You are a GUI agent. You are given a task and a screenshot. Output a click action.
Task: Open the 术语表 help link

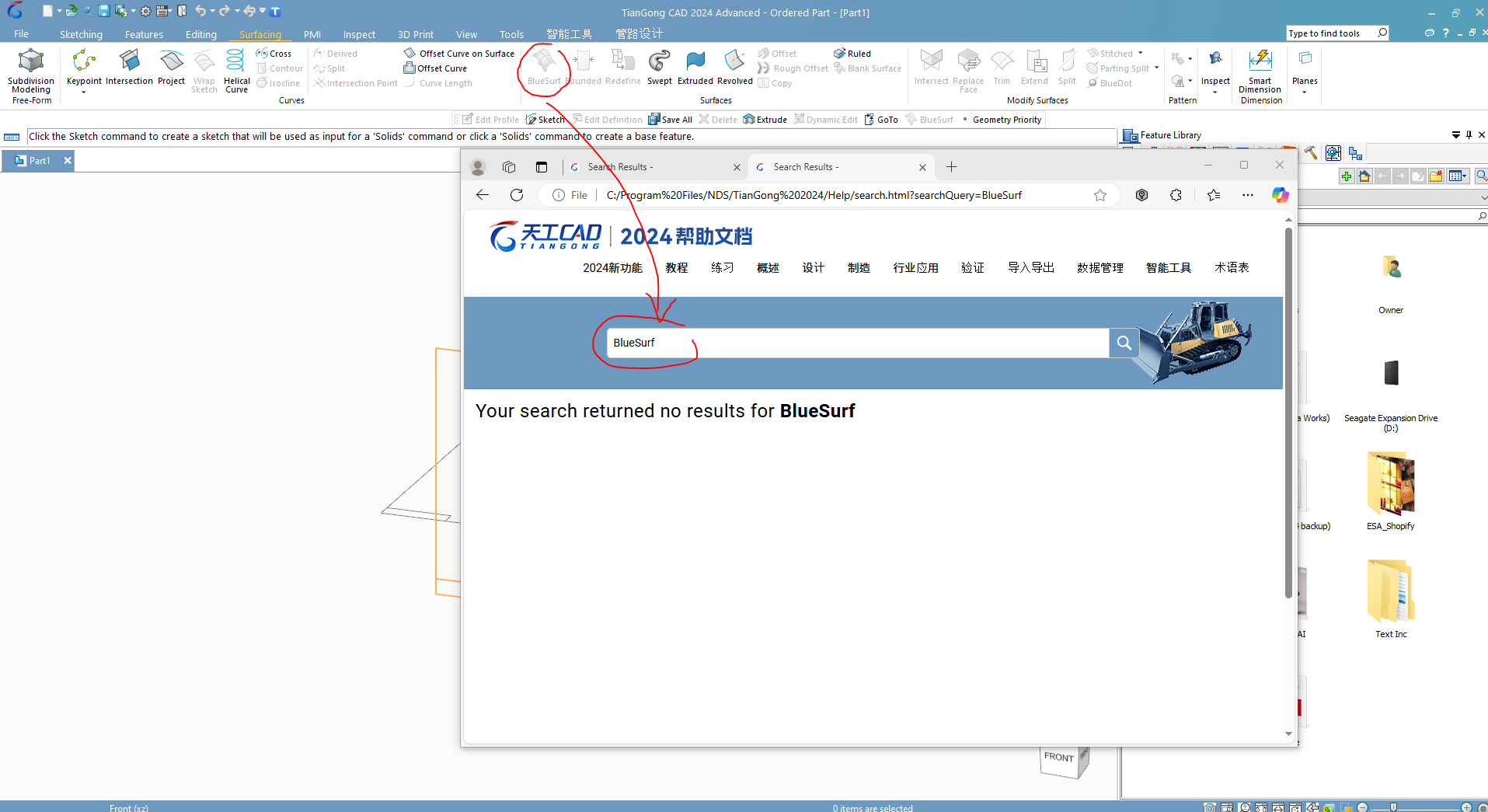pos(1232,268)
